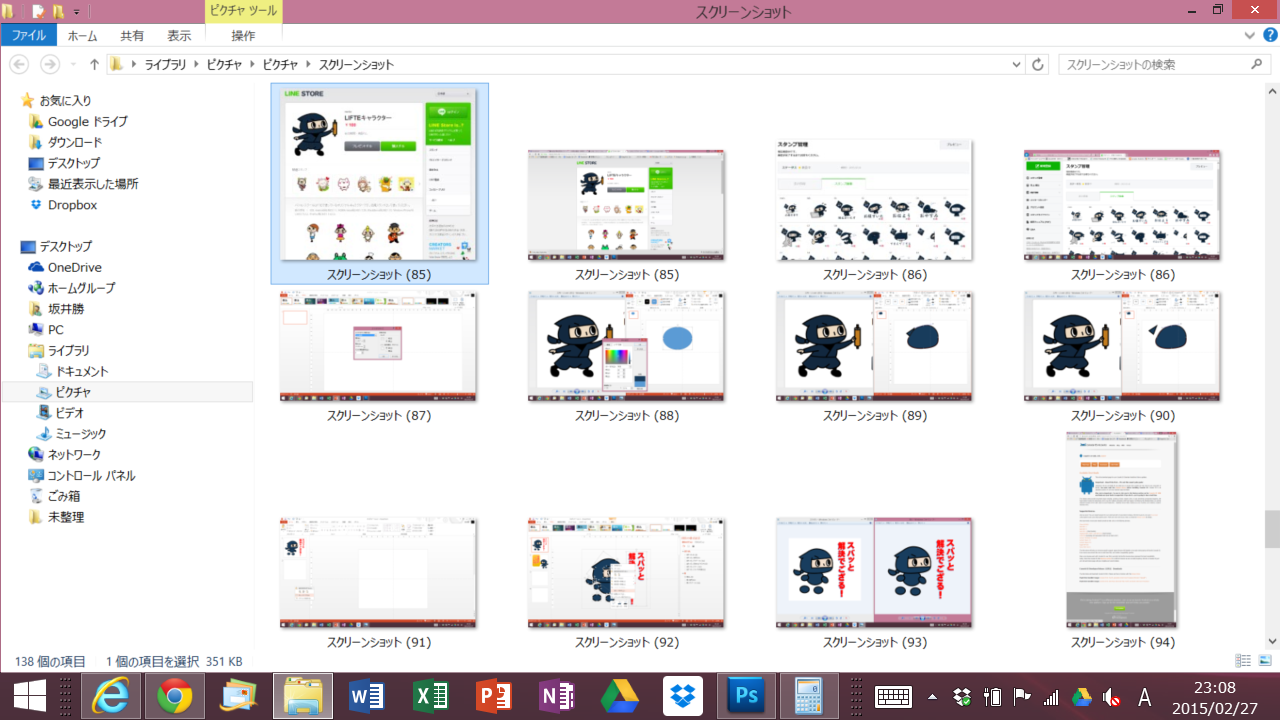This screenshot has height=720, width=1280.
Task: Open Google ドライブ under Favorites
Action: (88, 121)
